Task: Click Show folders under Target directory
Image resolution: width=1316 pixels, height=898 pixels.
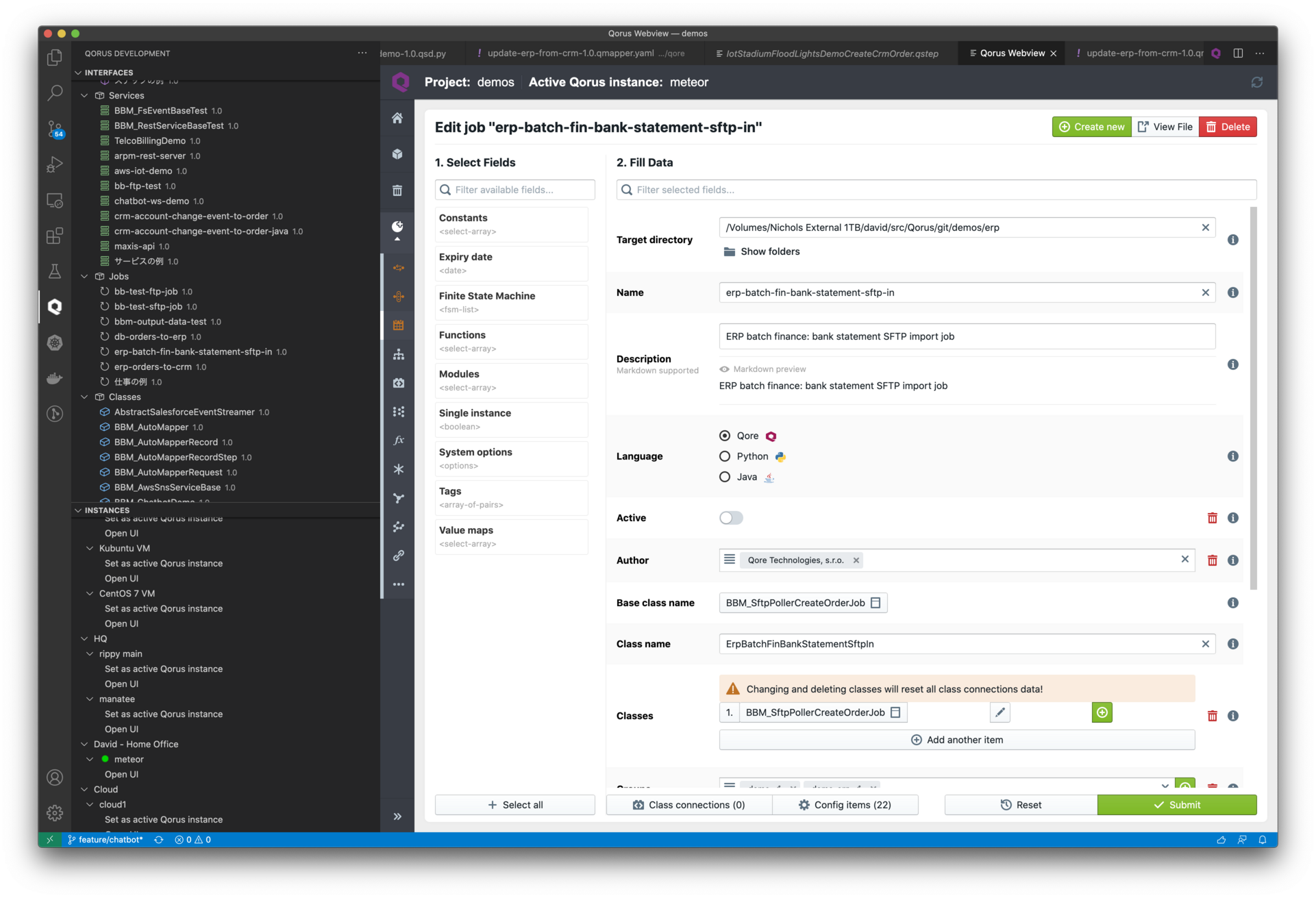Action: coord(762,251)
